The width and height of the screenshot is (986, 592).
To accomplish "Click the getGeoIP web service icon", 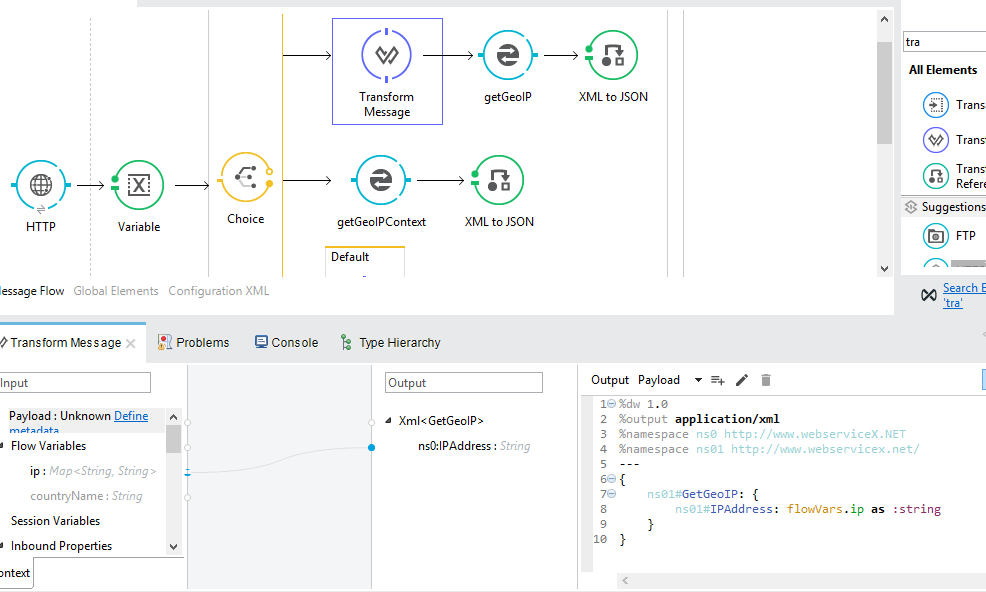I will (x=507, y=56).
